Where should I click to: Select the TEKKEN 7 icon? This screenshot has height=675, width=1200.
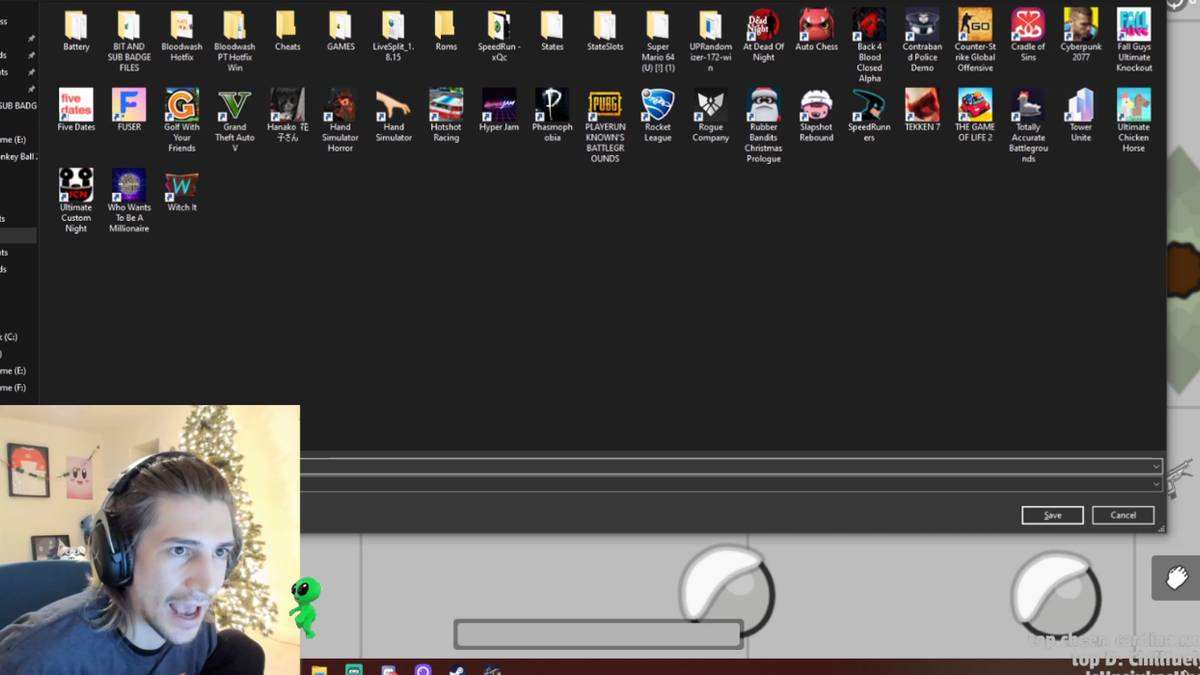point(922,106)
